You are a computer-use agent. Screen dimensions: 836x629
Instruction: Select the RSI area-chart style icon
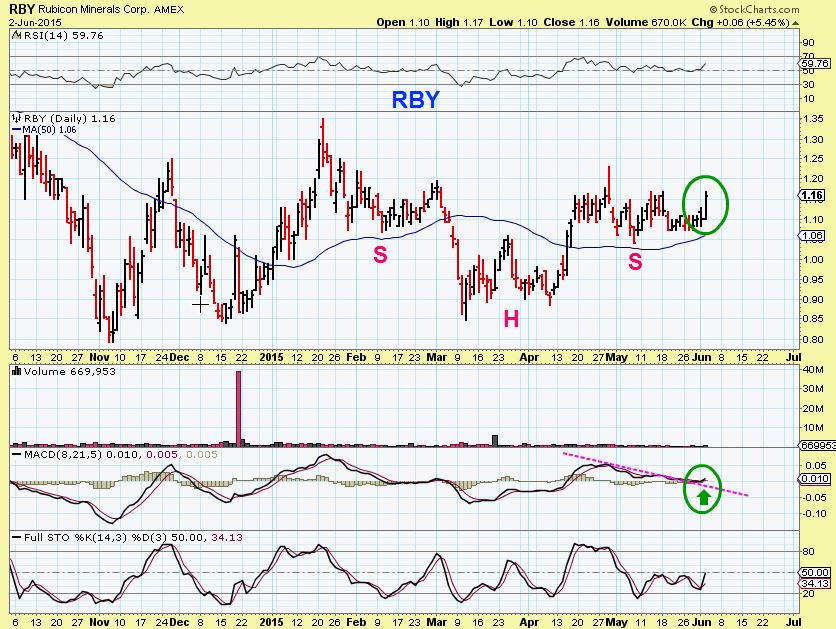pos(16,35)
